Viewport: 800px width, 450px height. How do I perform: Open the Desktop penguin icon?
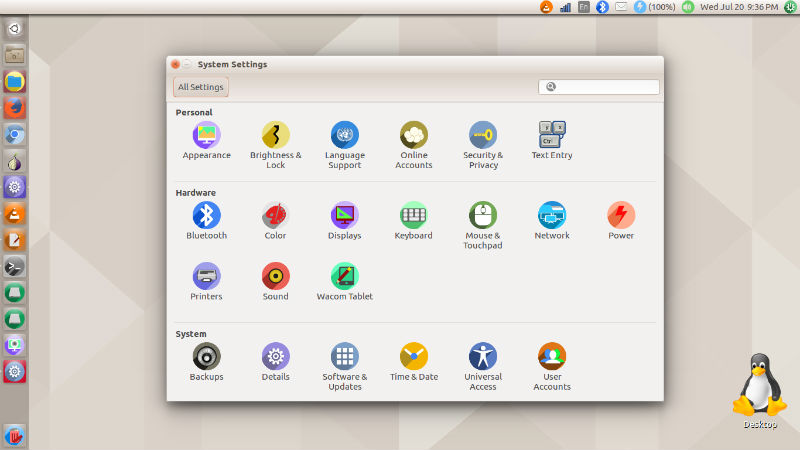coord(760,391)
